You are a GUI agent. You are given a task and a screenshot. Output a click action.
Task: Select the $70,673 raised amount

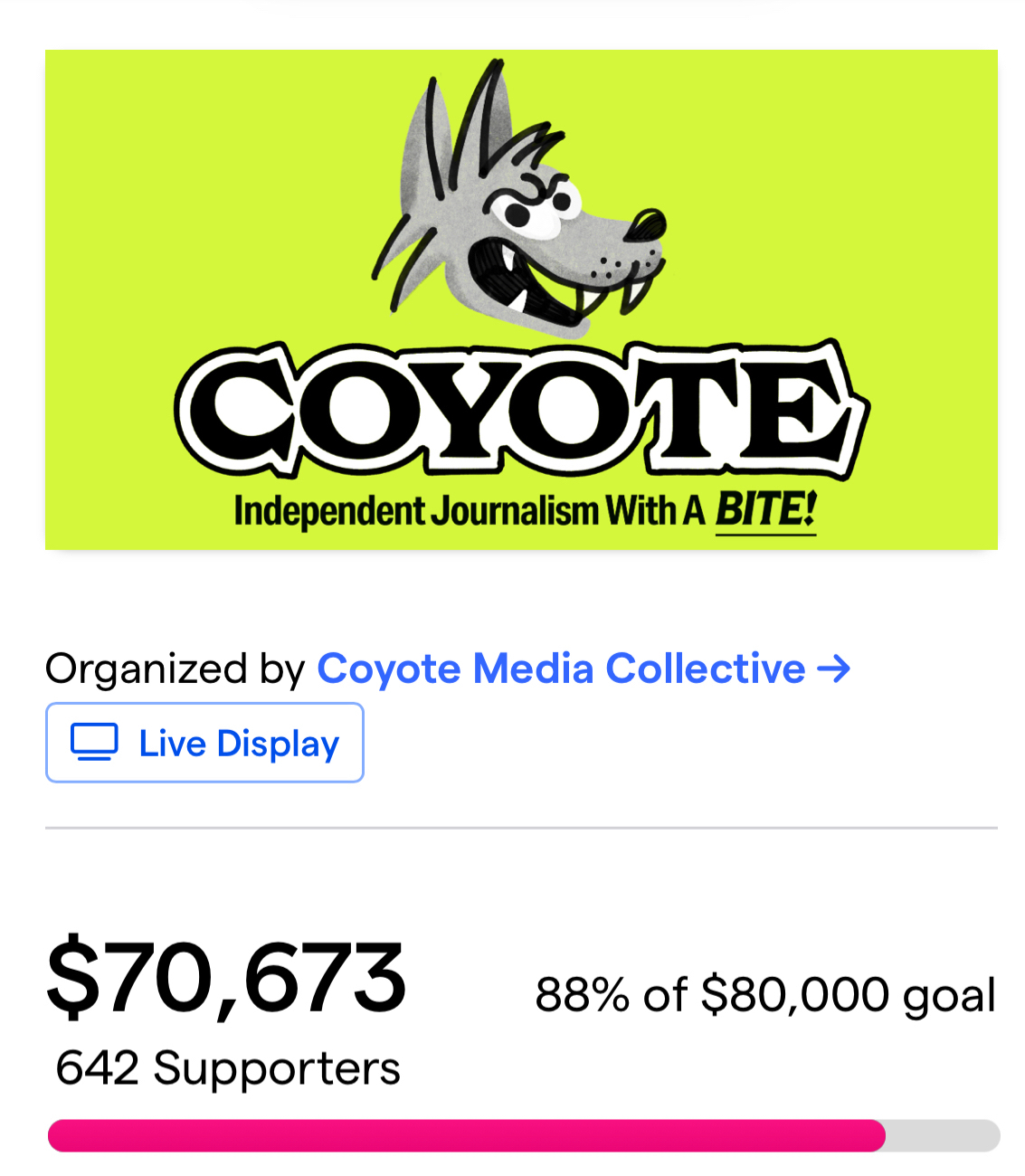[x=226, y=979]
